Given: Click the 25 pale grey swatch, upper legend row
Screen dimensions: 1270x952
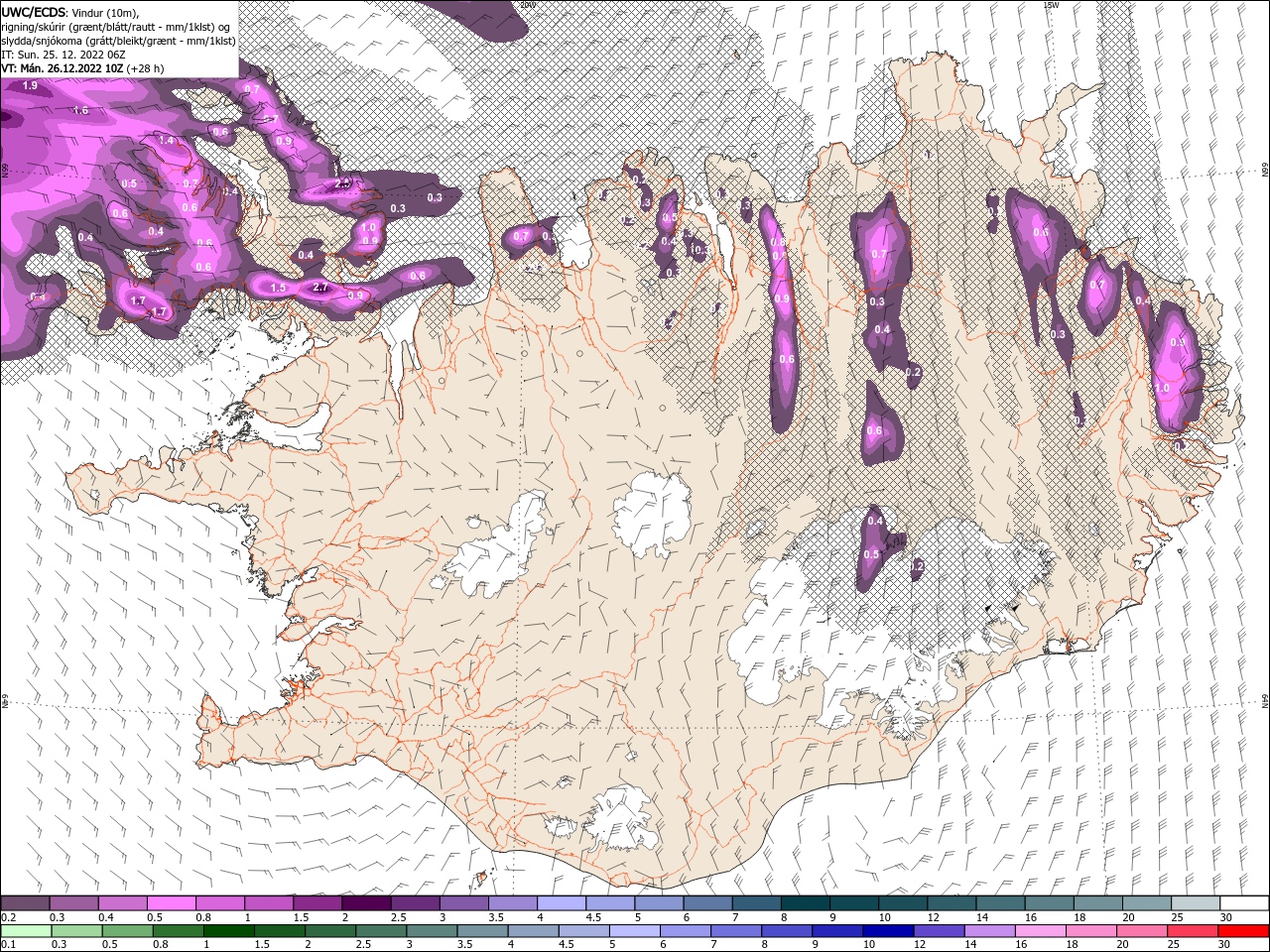Looking at the screenshot, I should [x=1196, y=903].
